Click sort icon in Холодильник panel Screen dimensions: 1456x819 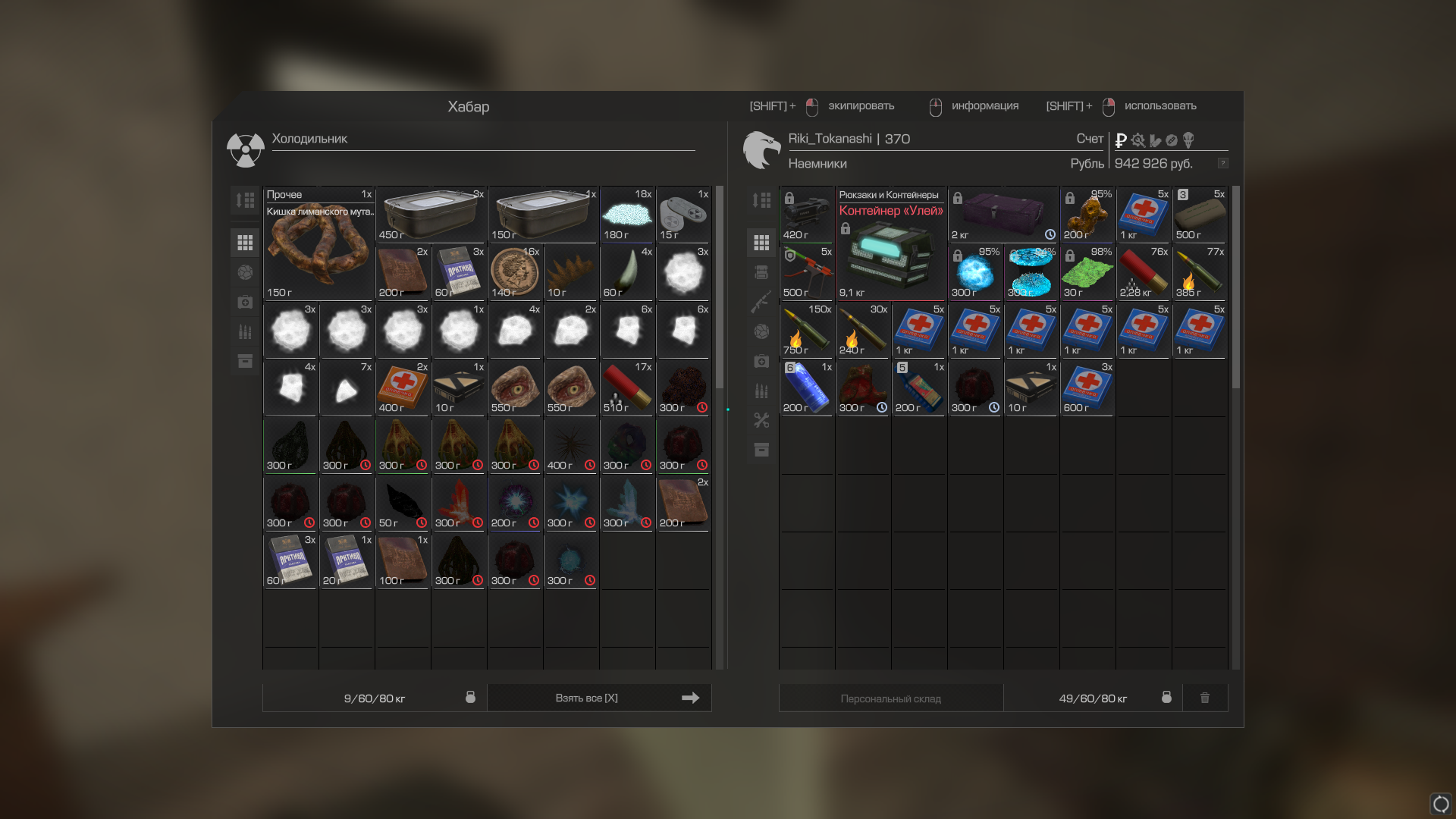[x=245, y=200]
